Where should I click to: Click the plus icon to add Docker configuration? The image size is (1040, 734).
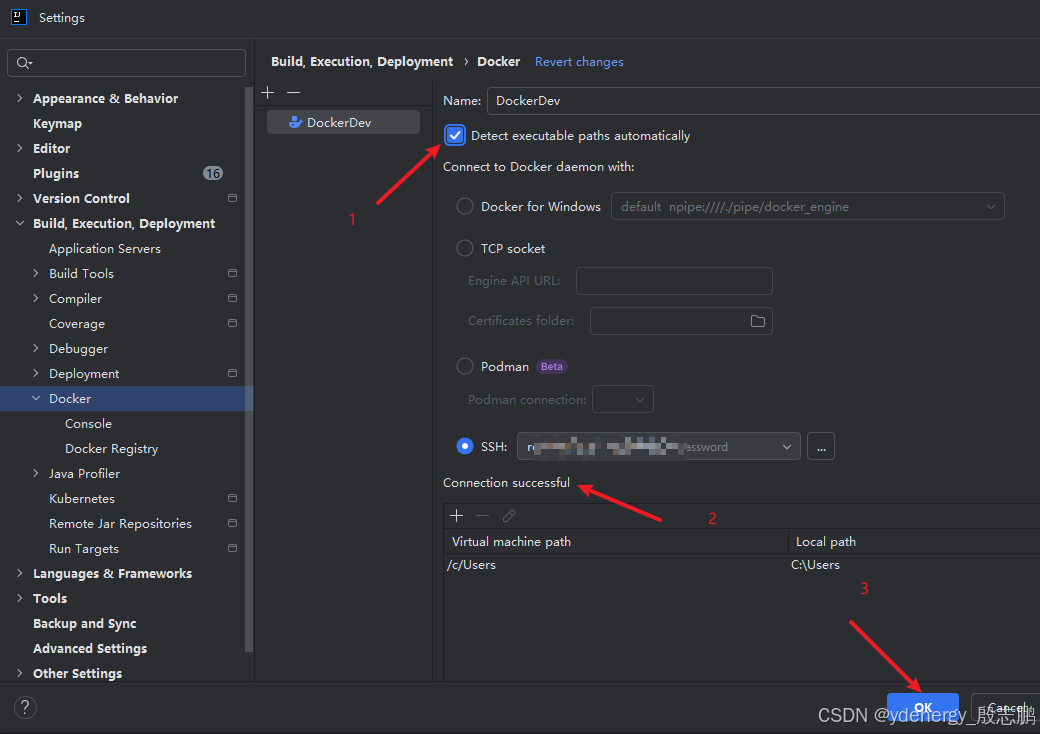click(x=267, y=92)
